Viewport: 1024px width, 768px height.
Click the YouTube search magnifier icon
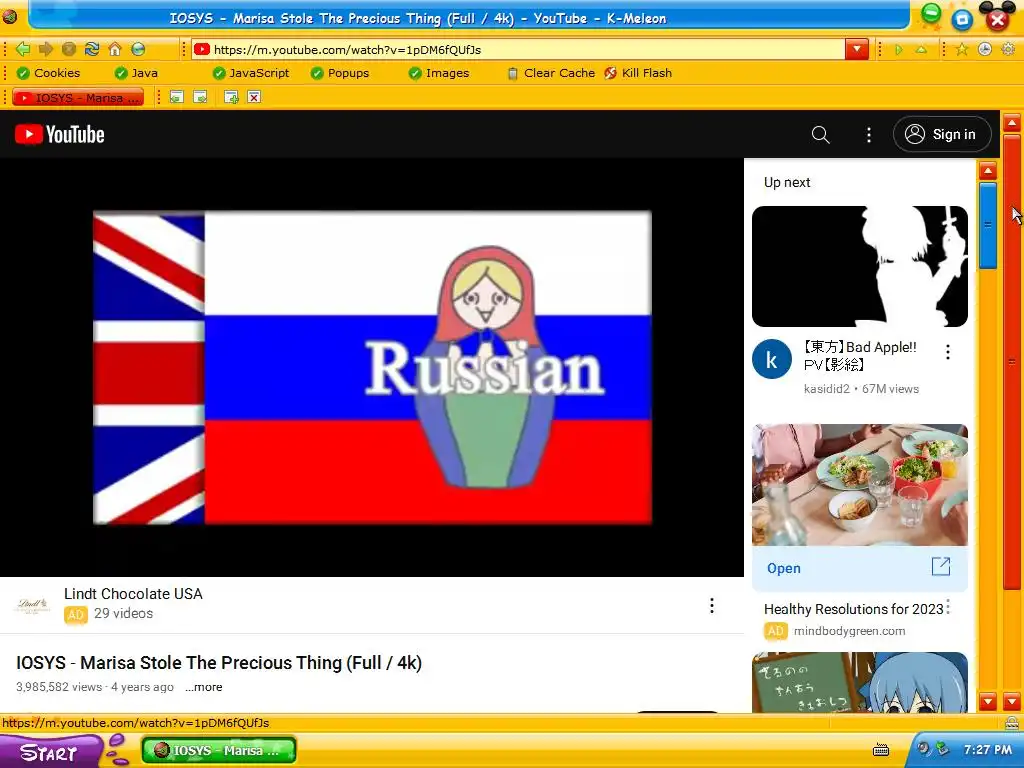(x=820, y=135)
